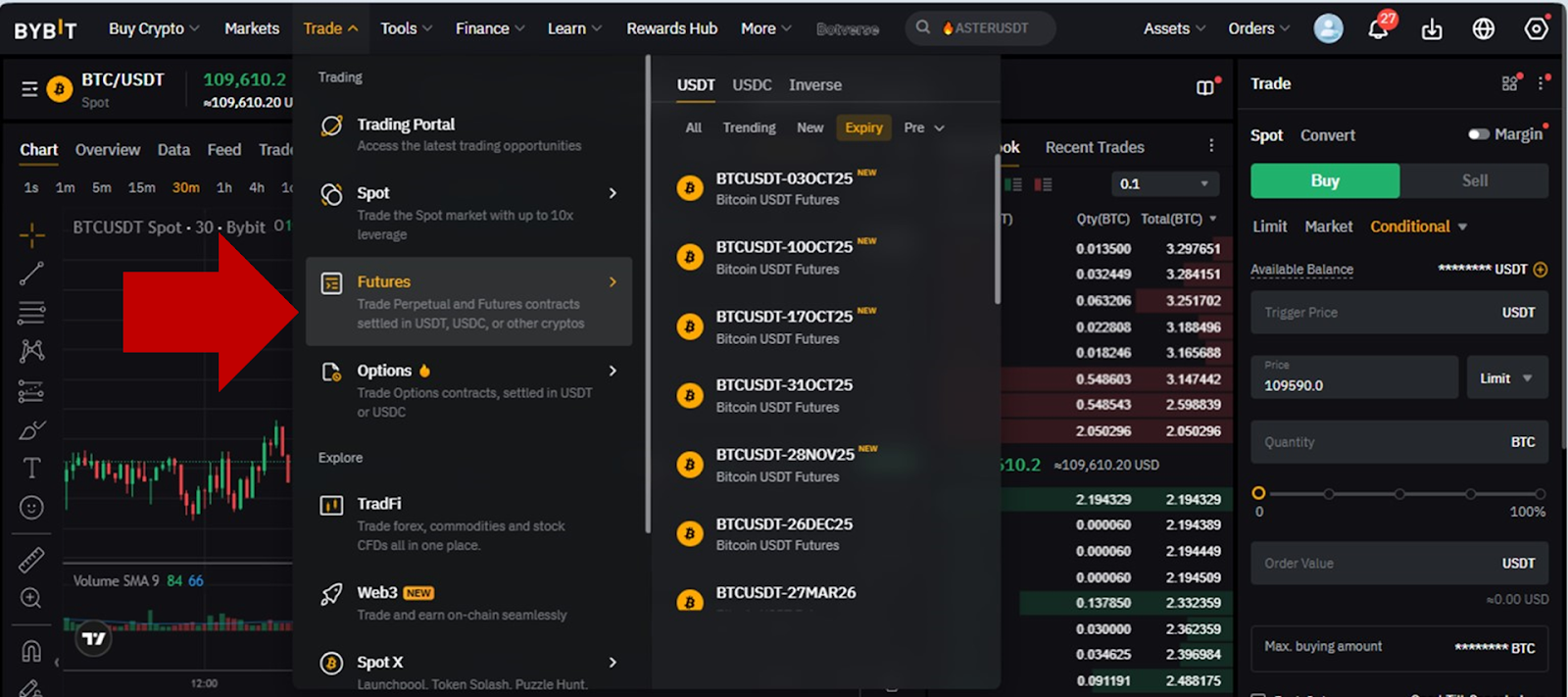Expand the Buy Crypto menu

click(154, 28)
